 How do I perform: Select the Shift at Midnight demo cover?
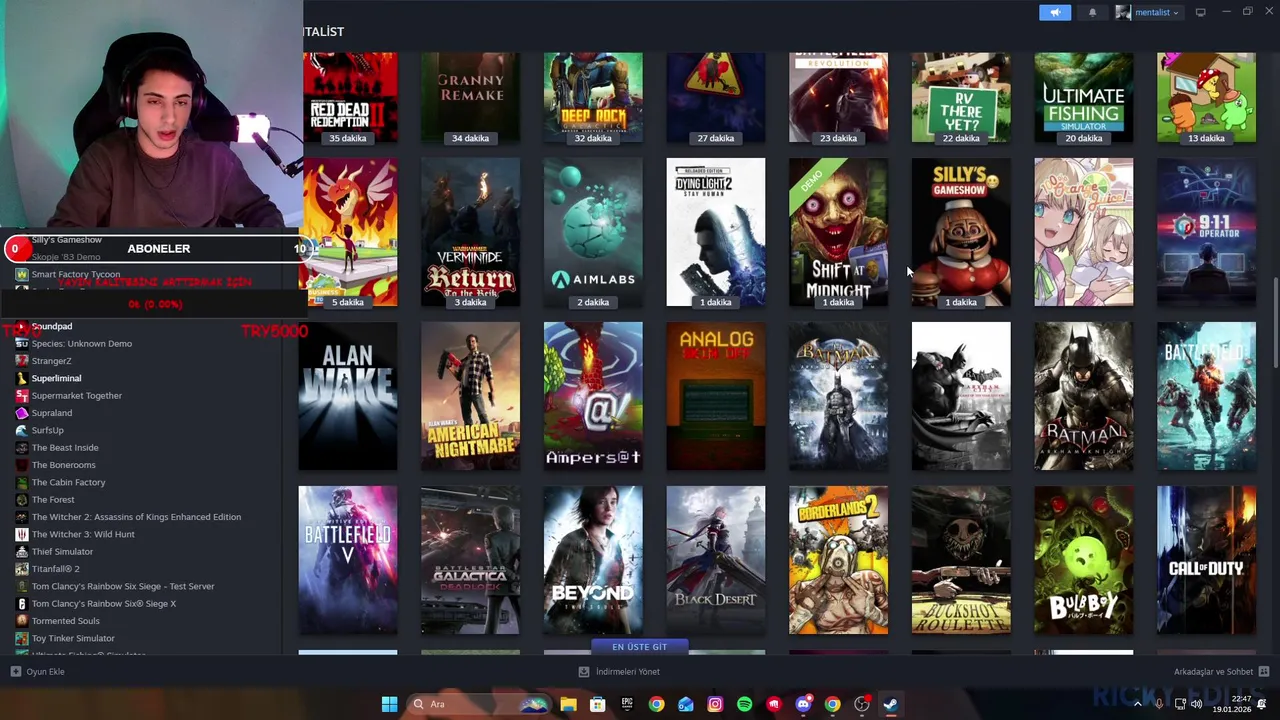tap(838, 232)
